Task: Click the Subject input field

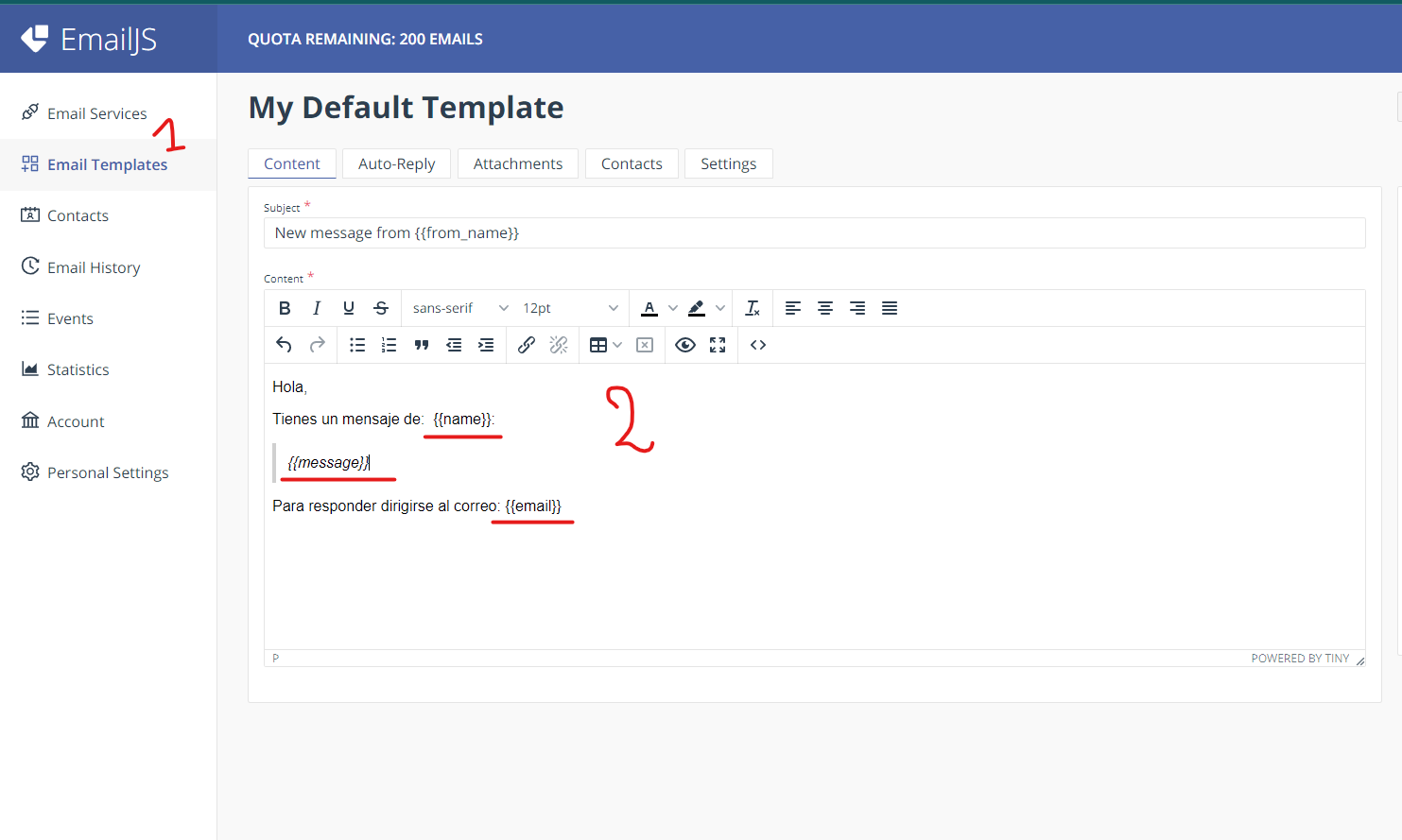Action: click(814, 233)
